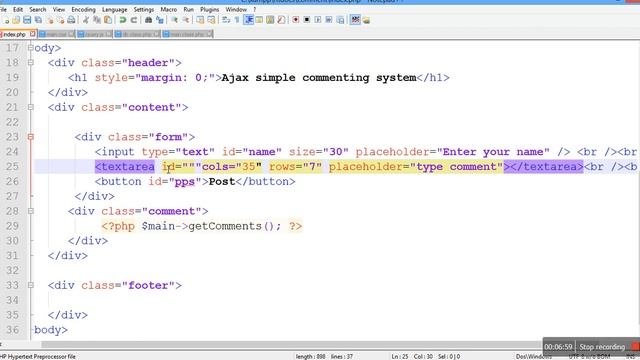Open the Language menu
The image size is (640, 360).
115,9
